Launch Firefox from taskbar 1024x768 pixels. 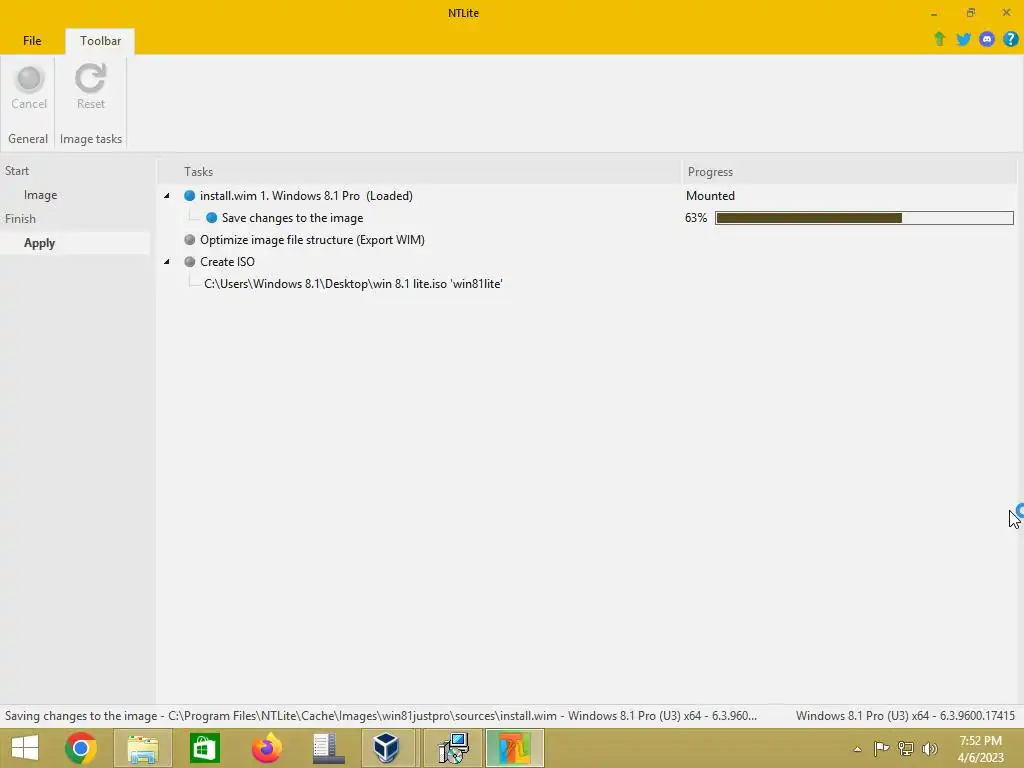click(266, 748)
